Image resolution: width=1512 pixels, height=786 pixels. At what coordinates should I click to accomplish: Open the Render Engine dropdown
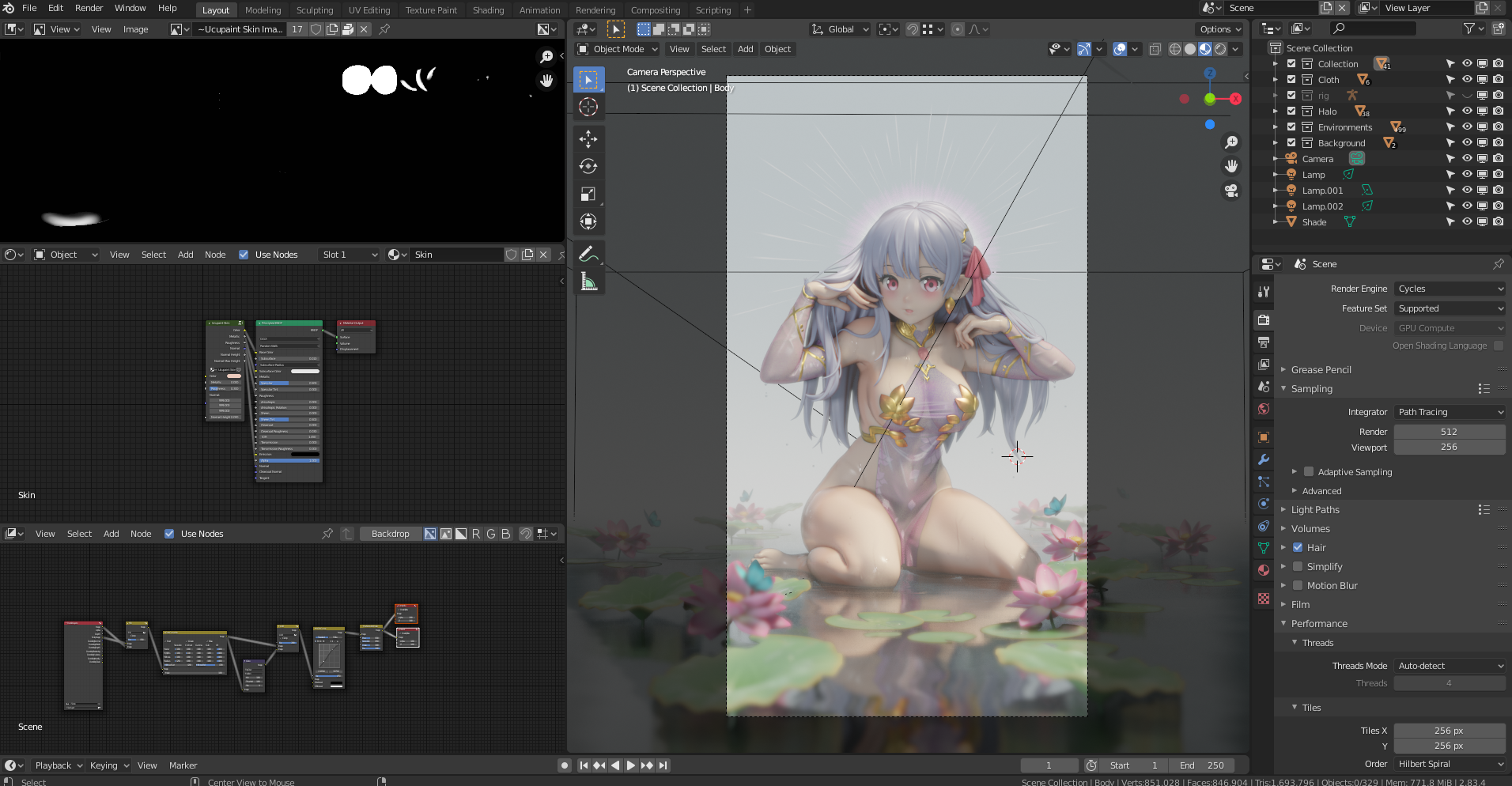point(1450,289)
